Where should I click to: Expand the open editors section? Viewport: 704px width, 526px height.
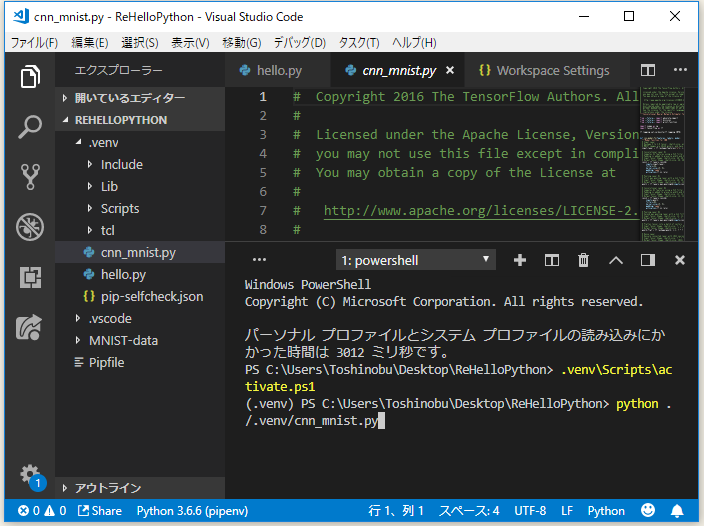point(140,98)
